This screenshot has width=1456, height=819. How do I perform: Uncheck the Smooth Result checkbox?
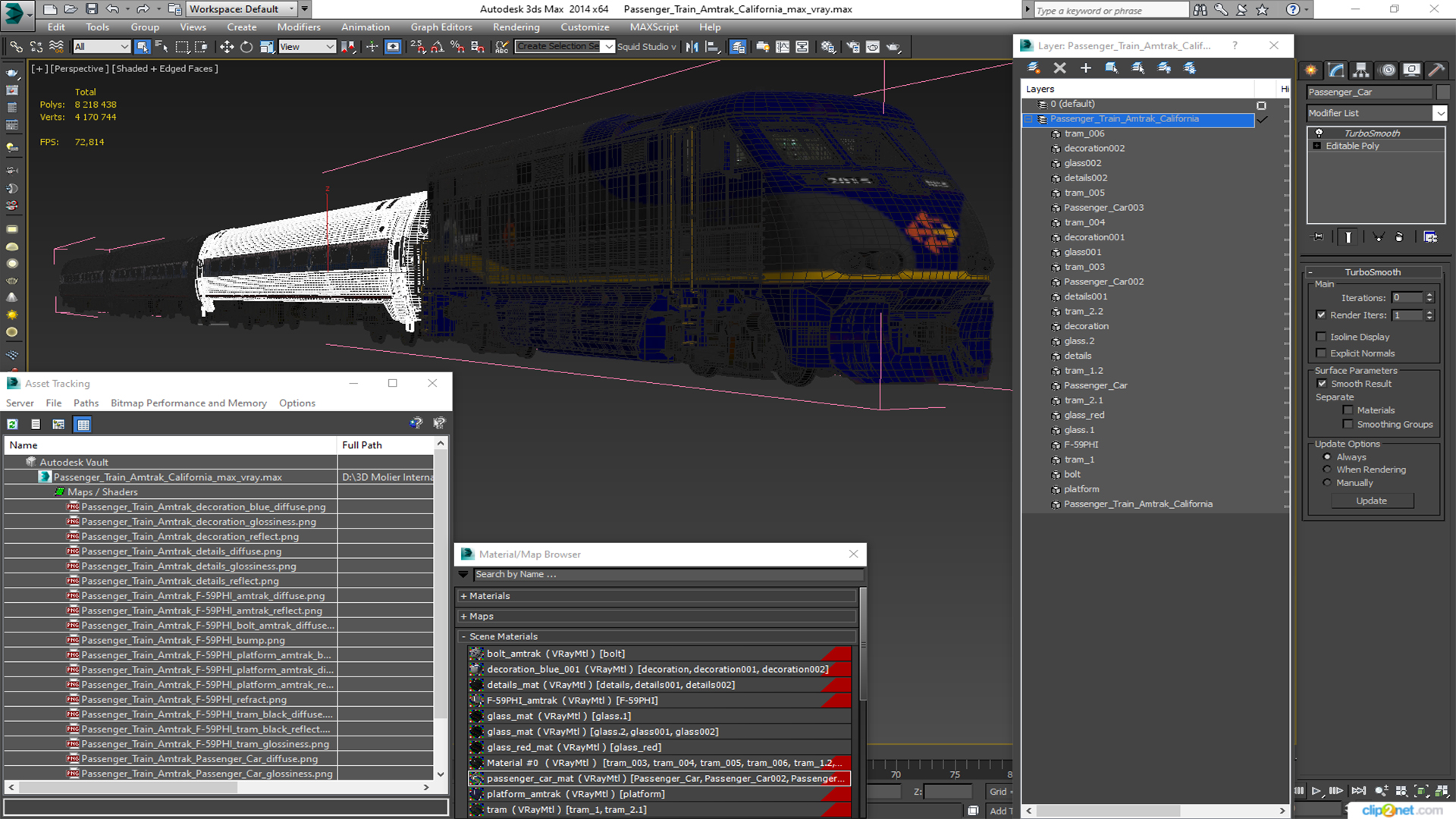[x=1321, y=384]
